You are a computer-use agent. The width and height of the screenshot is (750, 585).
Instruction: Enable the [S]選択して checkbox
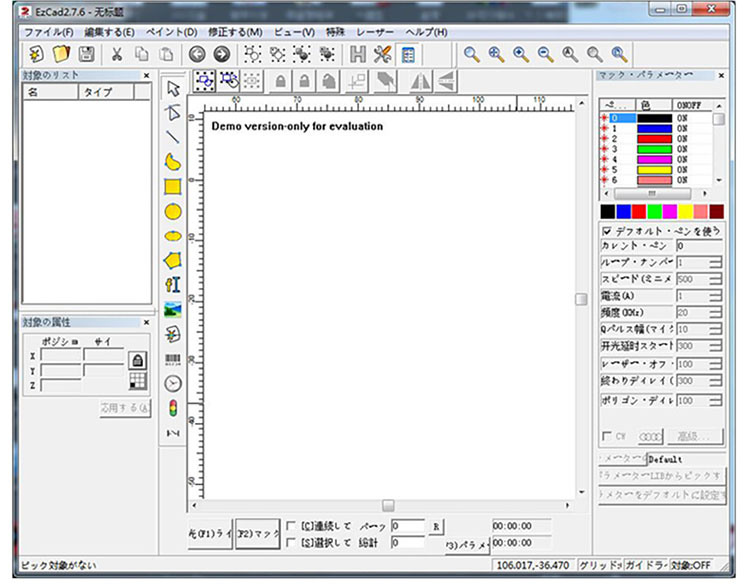click(x=291, y=543)
